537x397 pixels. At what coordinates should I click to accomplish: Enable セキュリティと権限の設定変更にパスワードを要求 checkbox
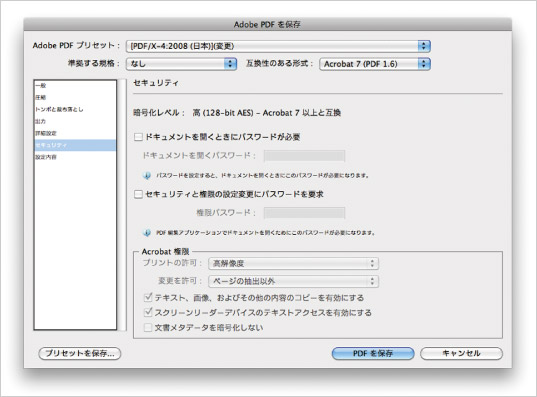click(x=138, y=195)
